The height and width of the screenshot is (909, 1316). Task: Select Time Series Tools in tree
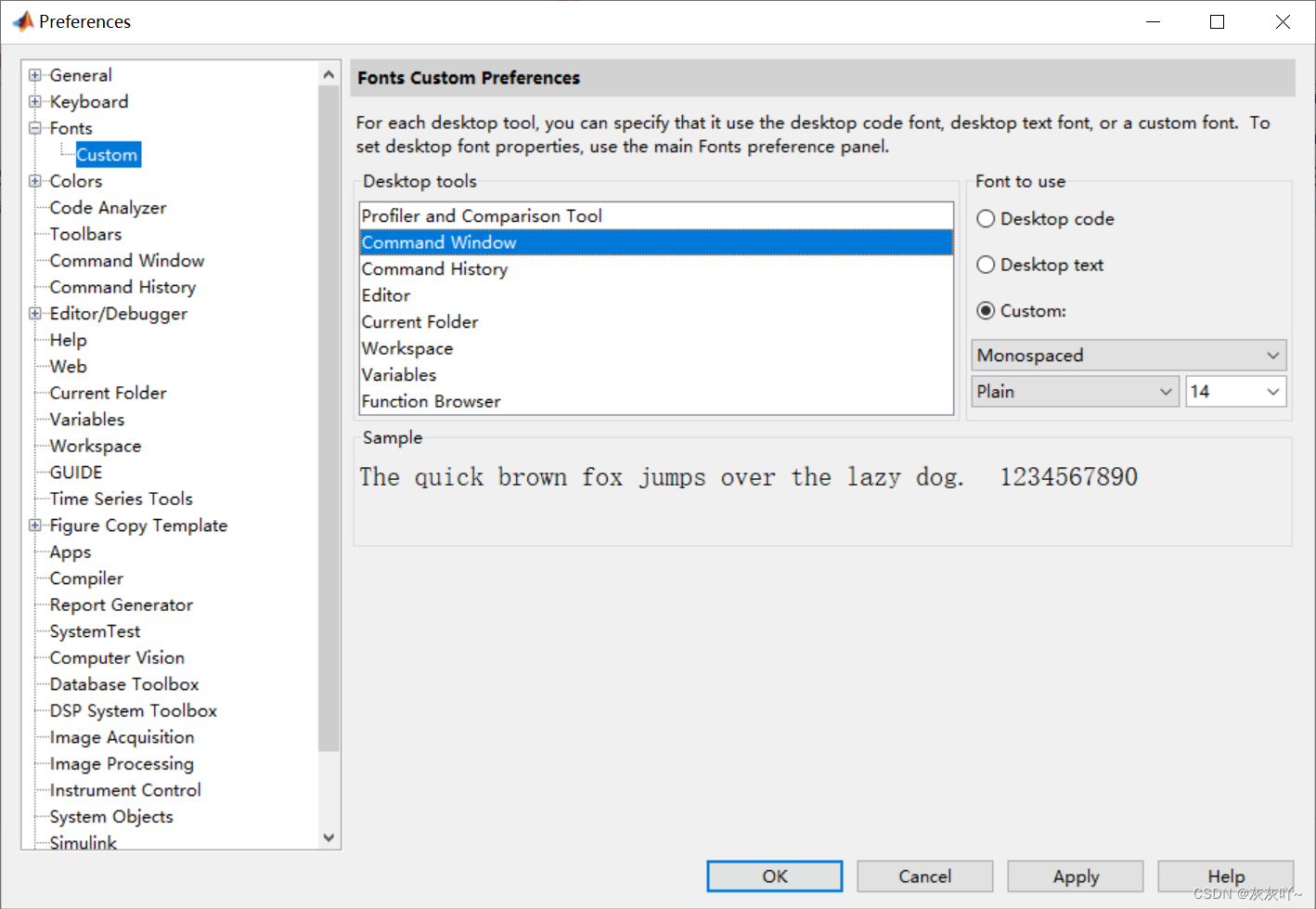click(121, 499)
